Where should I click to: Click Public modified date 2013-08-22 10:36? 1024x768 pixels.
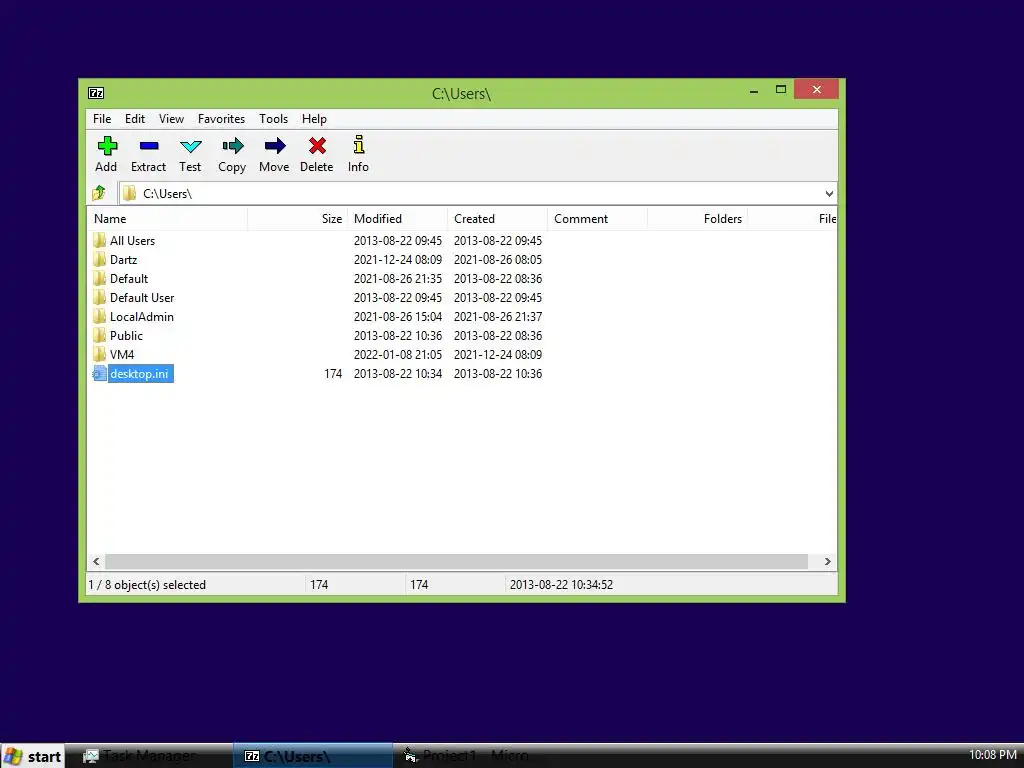coord(398,335)
